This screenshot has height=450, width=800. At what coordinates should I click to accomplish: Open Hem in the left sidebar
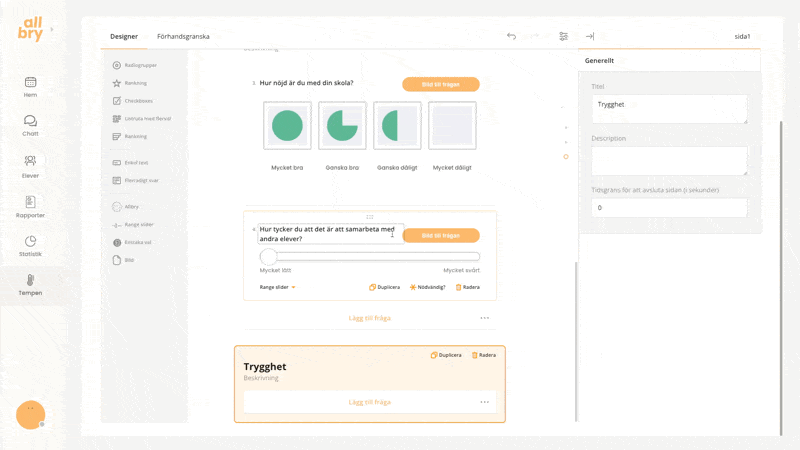coord(30,87)
